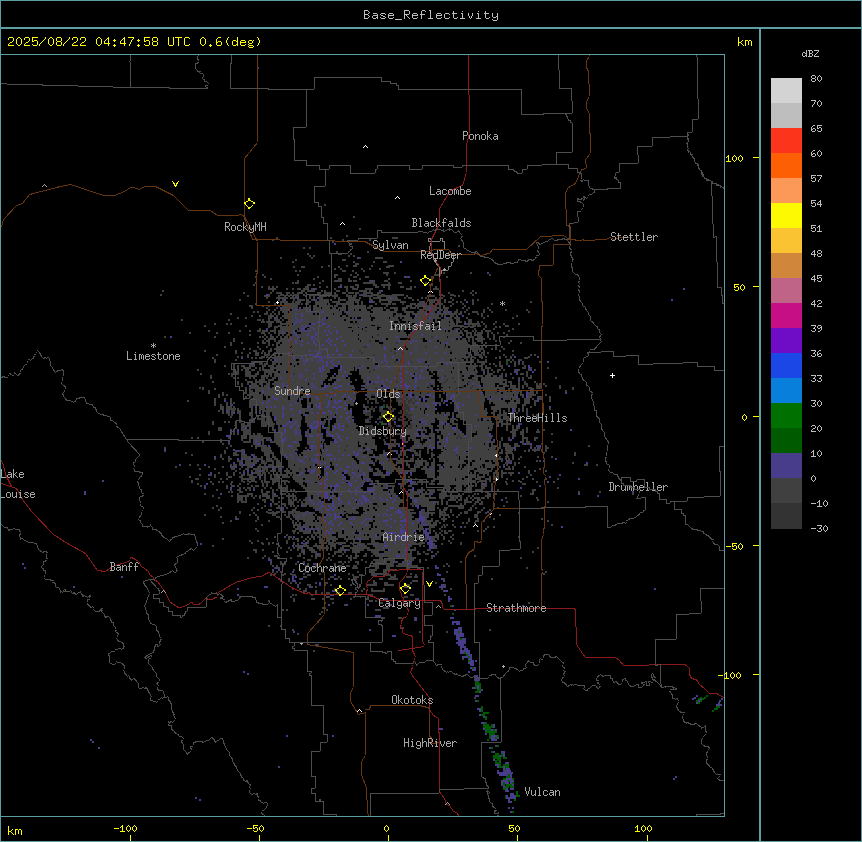This screenshot has height=842, width=862.
Task: Select the blue 36-33 dBZ legend color
Action: 786,365
